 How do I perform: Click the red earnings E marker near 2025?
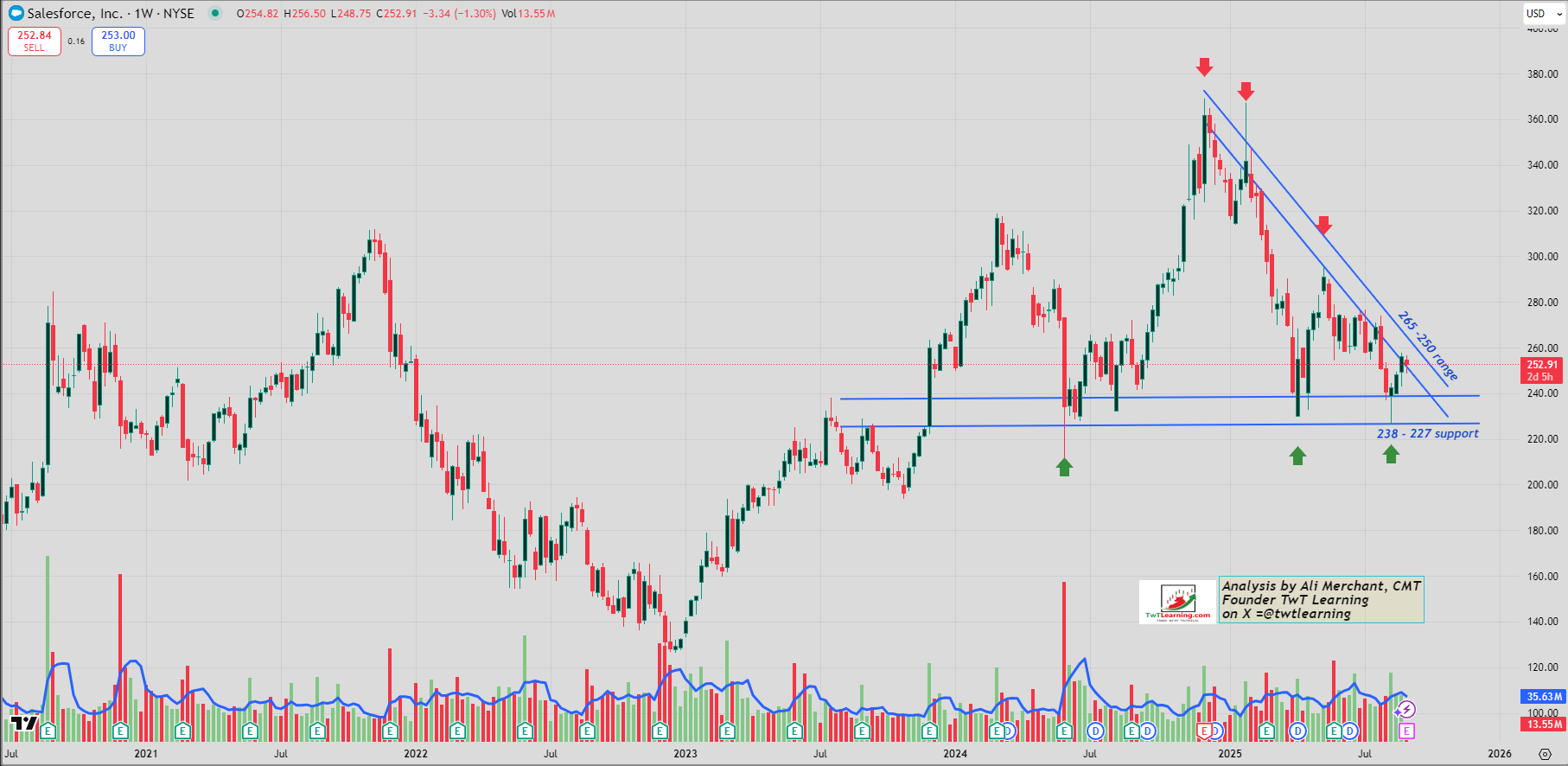coord(1203,731)
